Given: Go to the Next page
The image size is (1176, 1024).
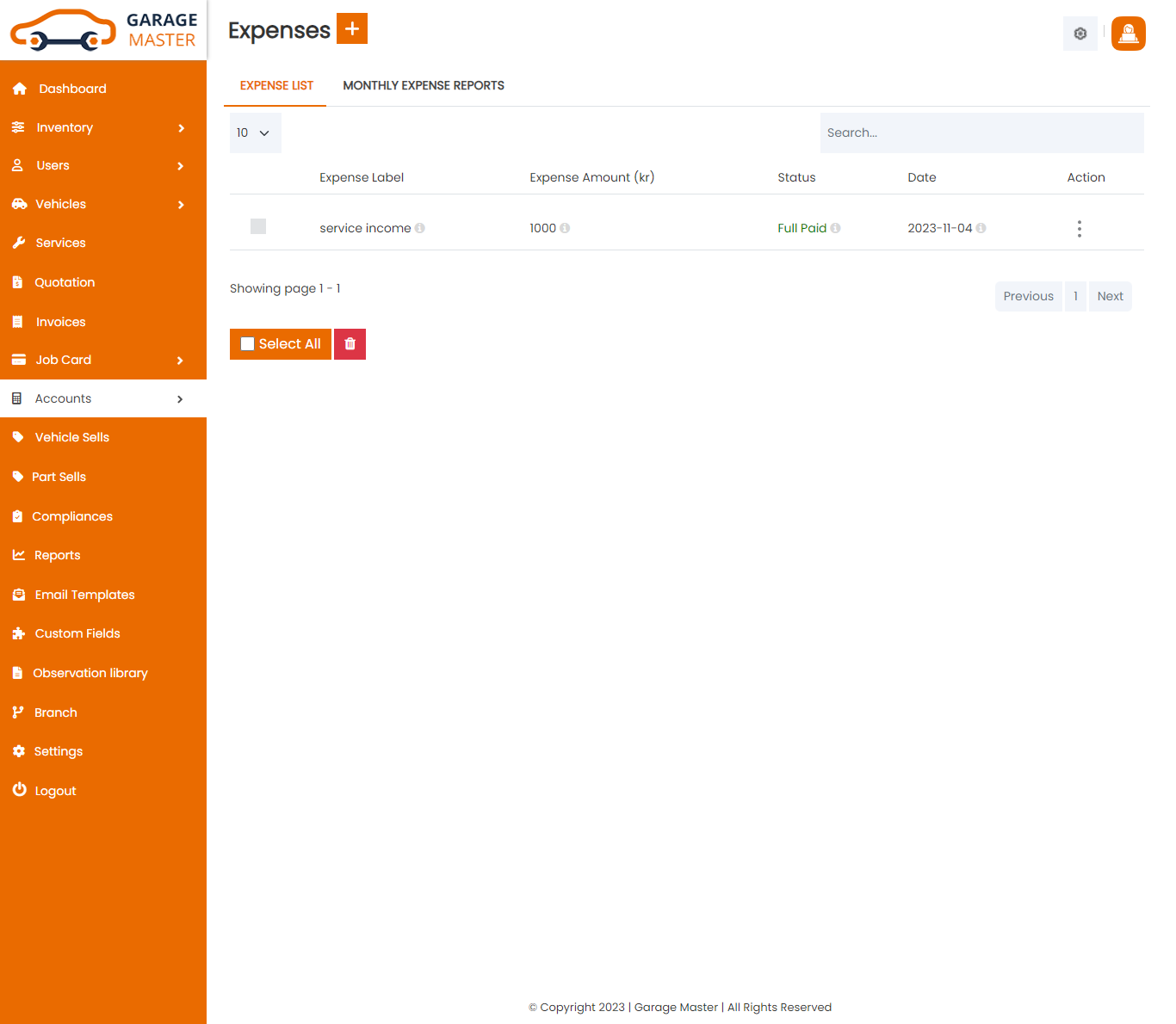Looking at the screenshot, I should pyautogui.click(x=1110, y=296).
